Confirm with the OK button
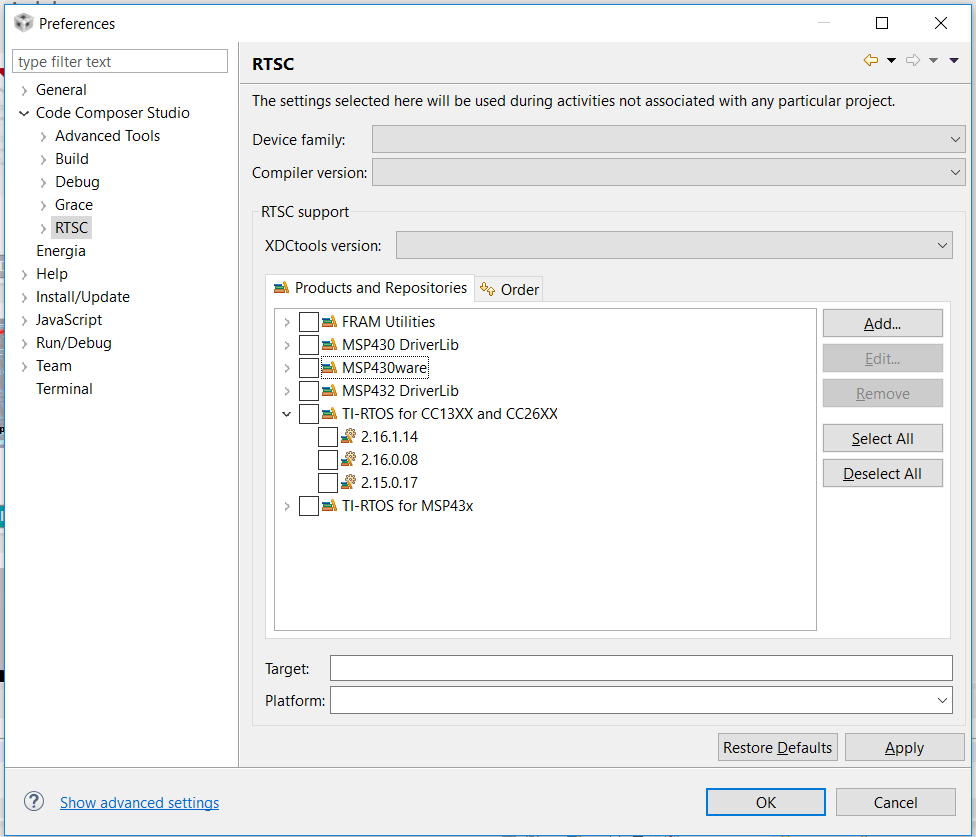 tap(766, 802)
